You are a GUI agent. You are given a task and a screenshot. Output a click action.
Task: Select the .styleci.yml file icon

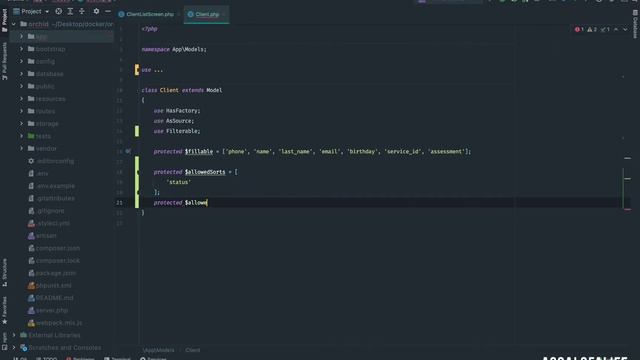coord(31,223)
